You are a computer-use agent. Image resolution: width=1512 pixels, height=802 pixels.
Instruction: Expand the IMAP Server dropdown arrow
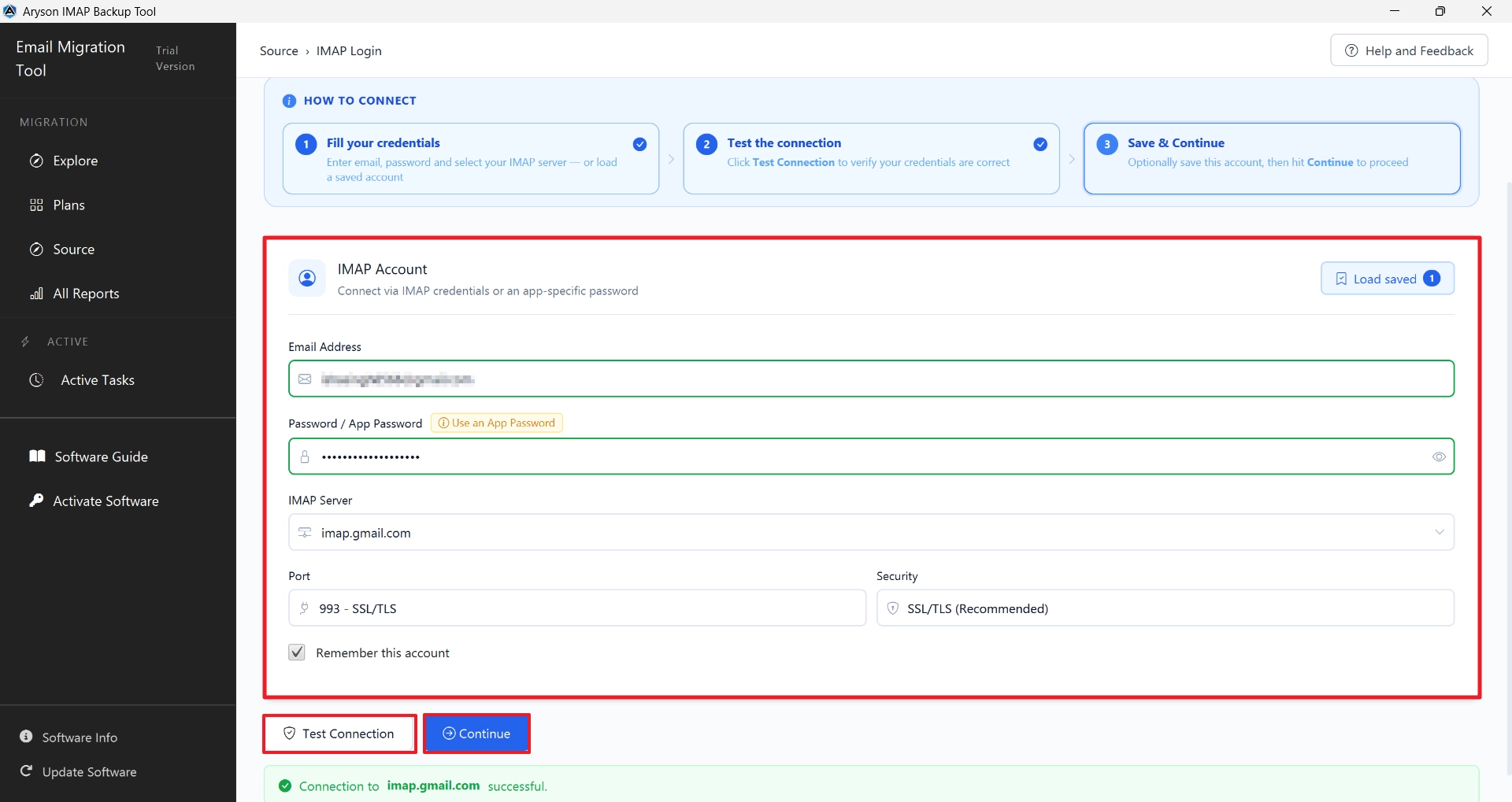1440,533
